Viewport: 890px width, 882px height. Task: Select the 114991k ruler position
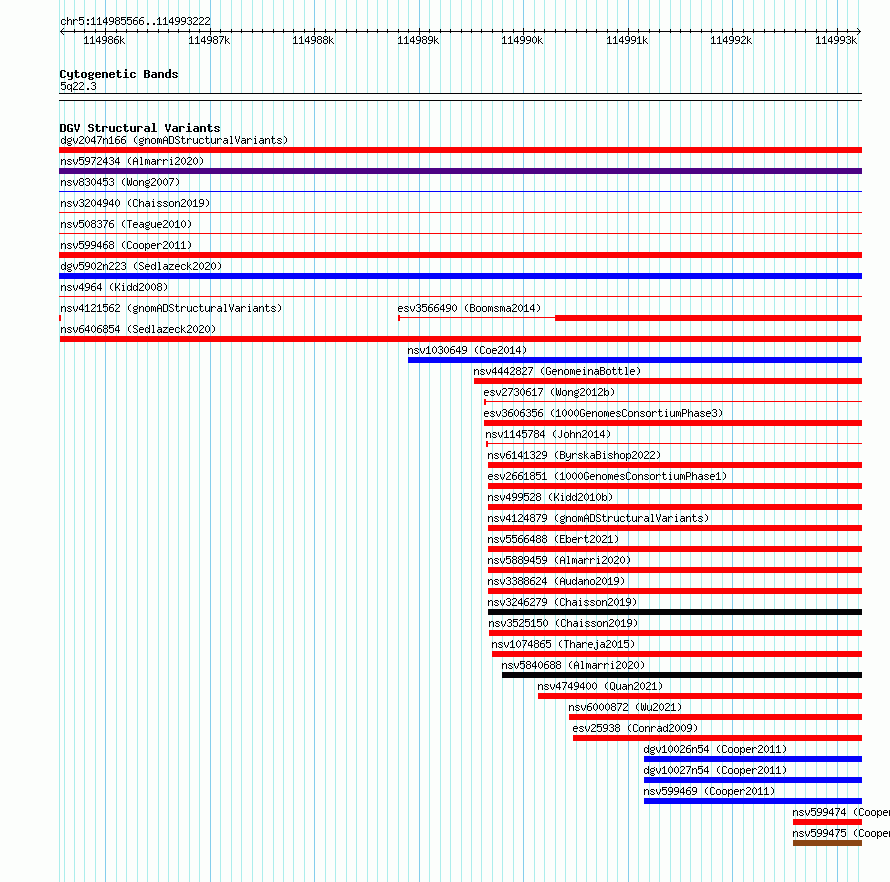click(x=627, y=40)
